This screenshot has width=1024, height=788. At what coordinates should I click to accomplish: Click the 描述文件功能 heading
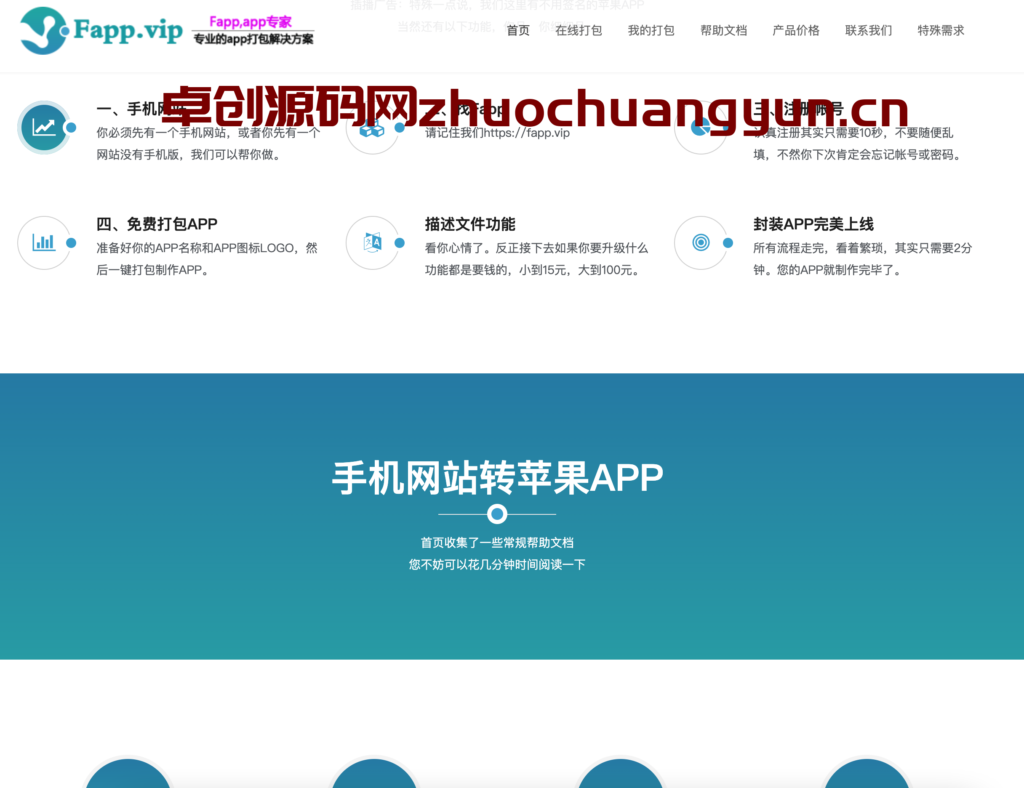pyautogui.click(x=470, y=224)
